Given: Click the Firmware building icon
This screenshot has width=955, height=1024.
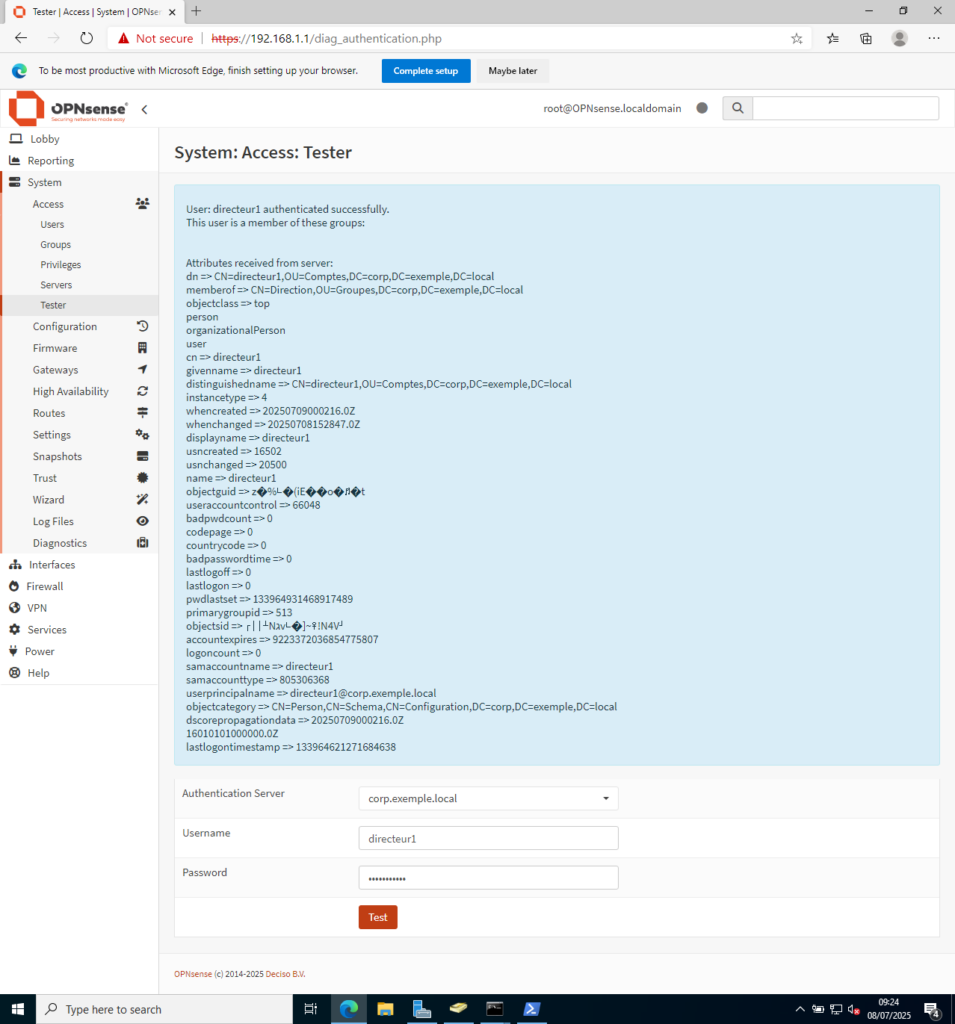Looking at the screenshot, I should pyautogui.click(x=142, y=348).
